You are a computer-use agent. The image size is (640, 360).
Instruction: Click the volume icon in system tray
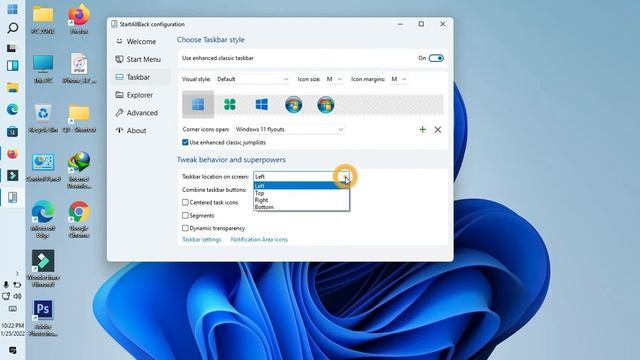(x=17, y=296)
